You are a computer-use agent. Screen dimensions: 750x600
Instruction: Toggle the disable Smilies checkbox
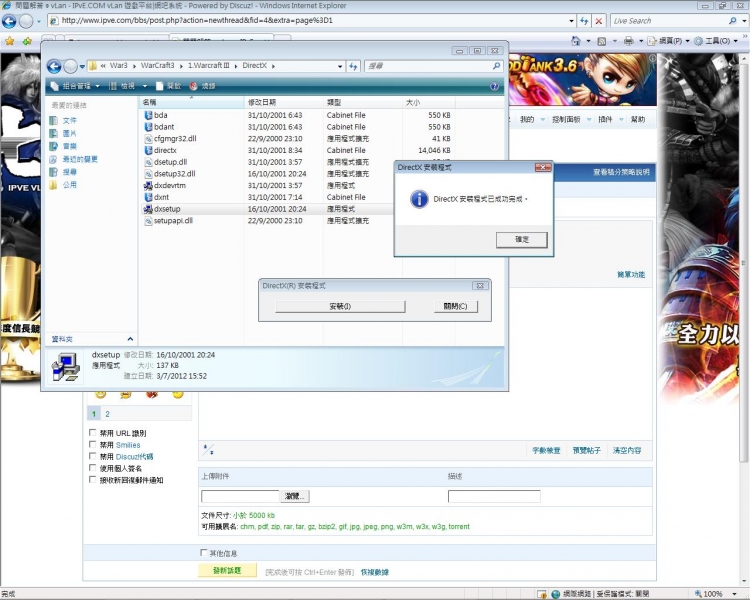click(x=93, y=445)
